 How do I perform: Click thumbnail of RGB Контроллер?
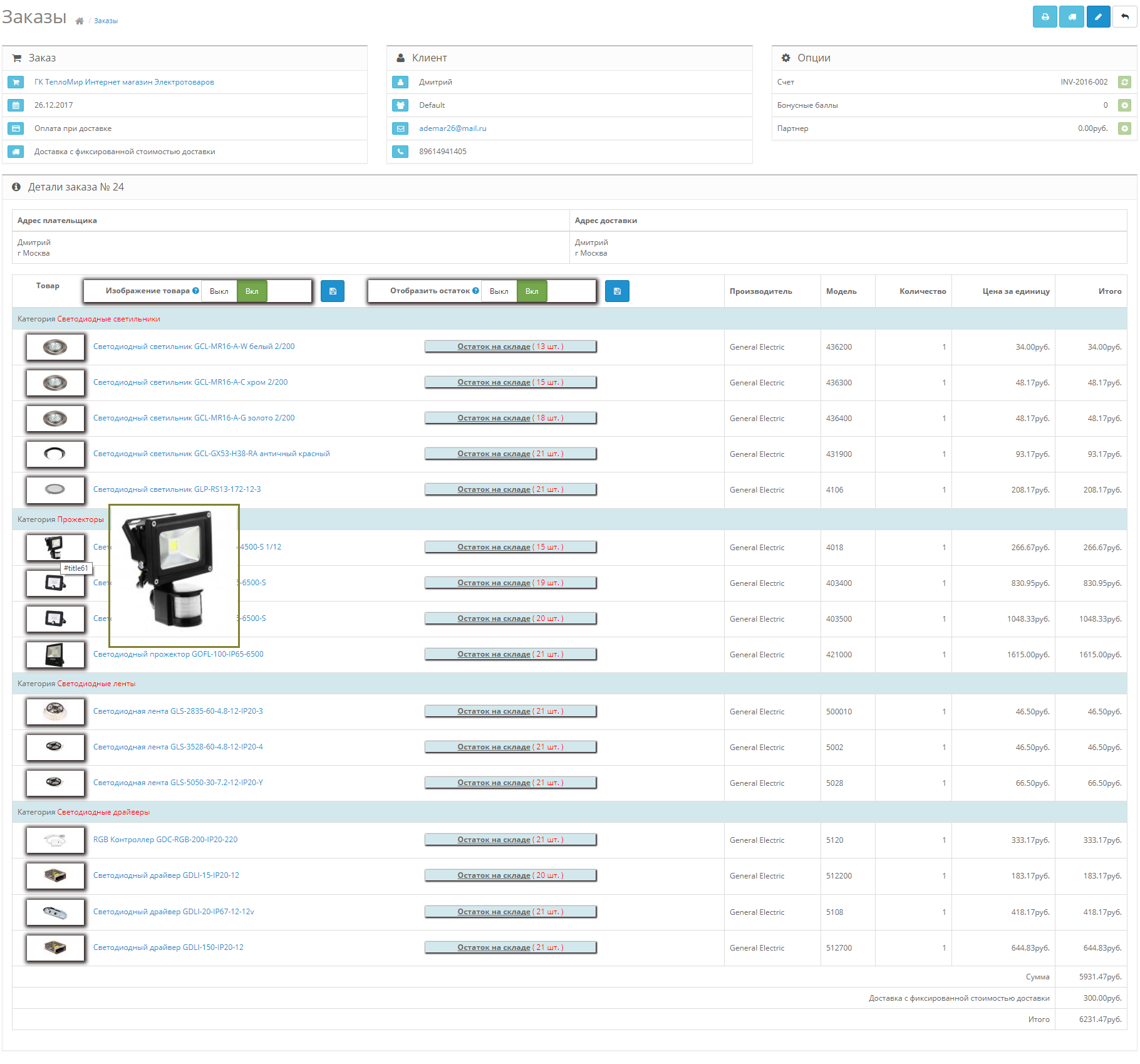tap(55, 840)
